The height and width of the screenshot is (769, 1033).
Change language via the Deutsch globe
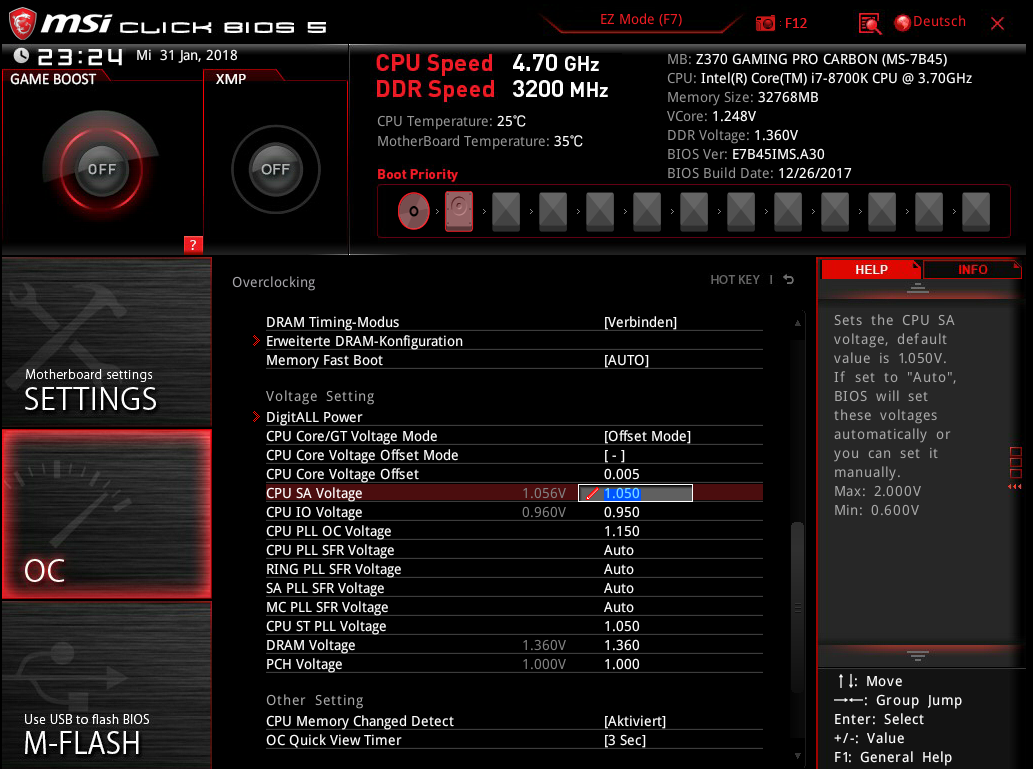pos(930,22)
